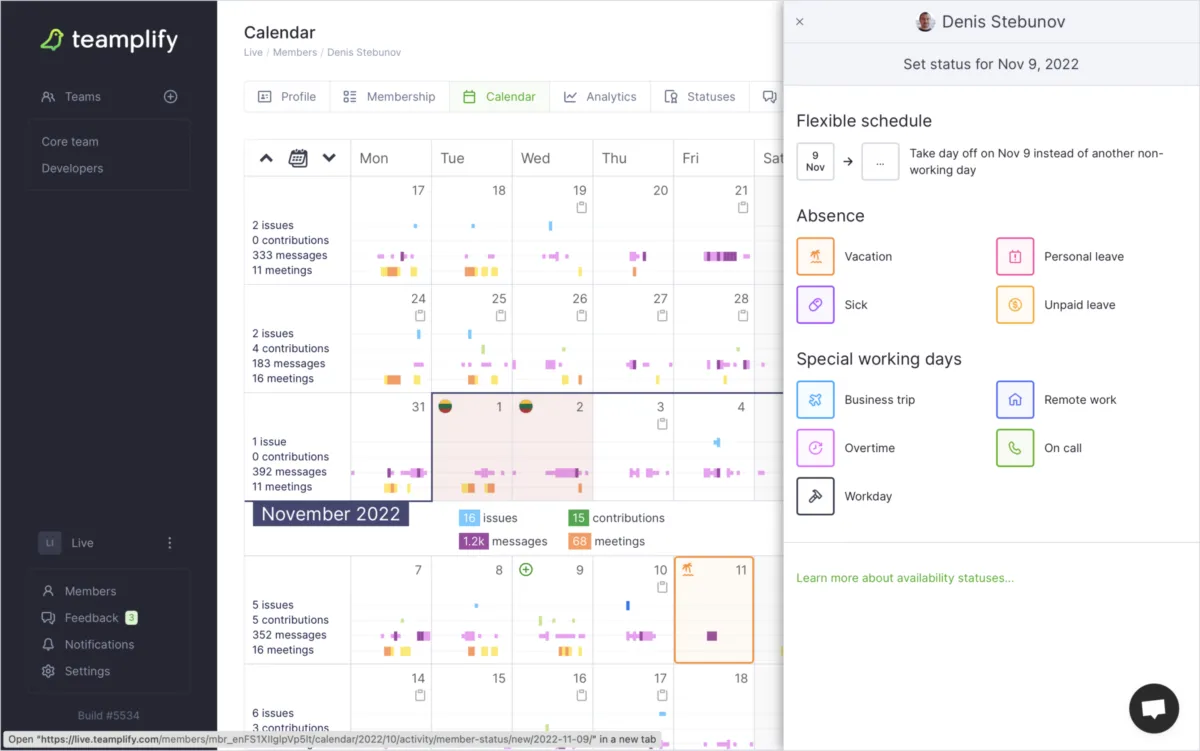Open the Live workspace three-dot menu
The height and width of the screenshot is (751, 1200).
169,543
